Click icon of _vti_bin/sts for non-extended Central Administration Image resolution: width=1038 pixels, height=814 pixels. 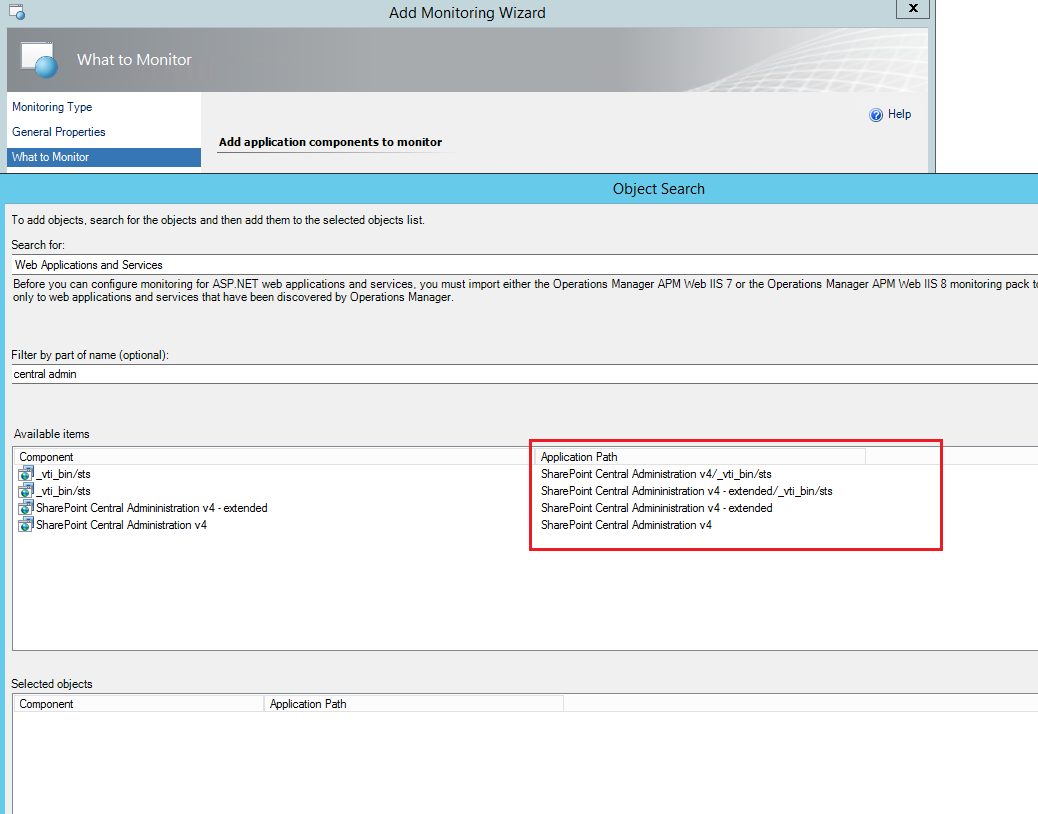[26, 474]
